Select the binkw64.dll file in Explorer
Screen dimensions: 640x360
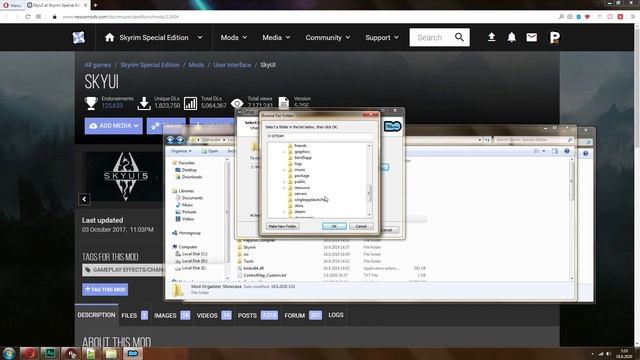click(250, 268)
